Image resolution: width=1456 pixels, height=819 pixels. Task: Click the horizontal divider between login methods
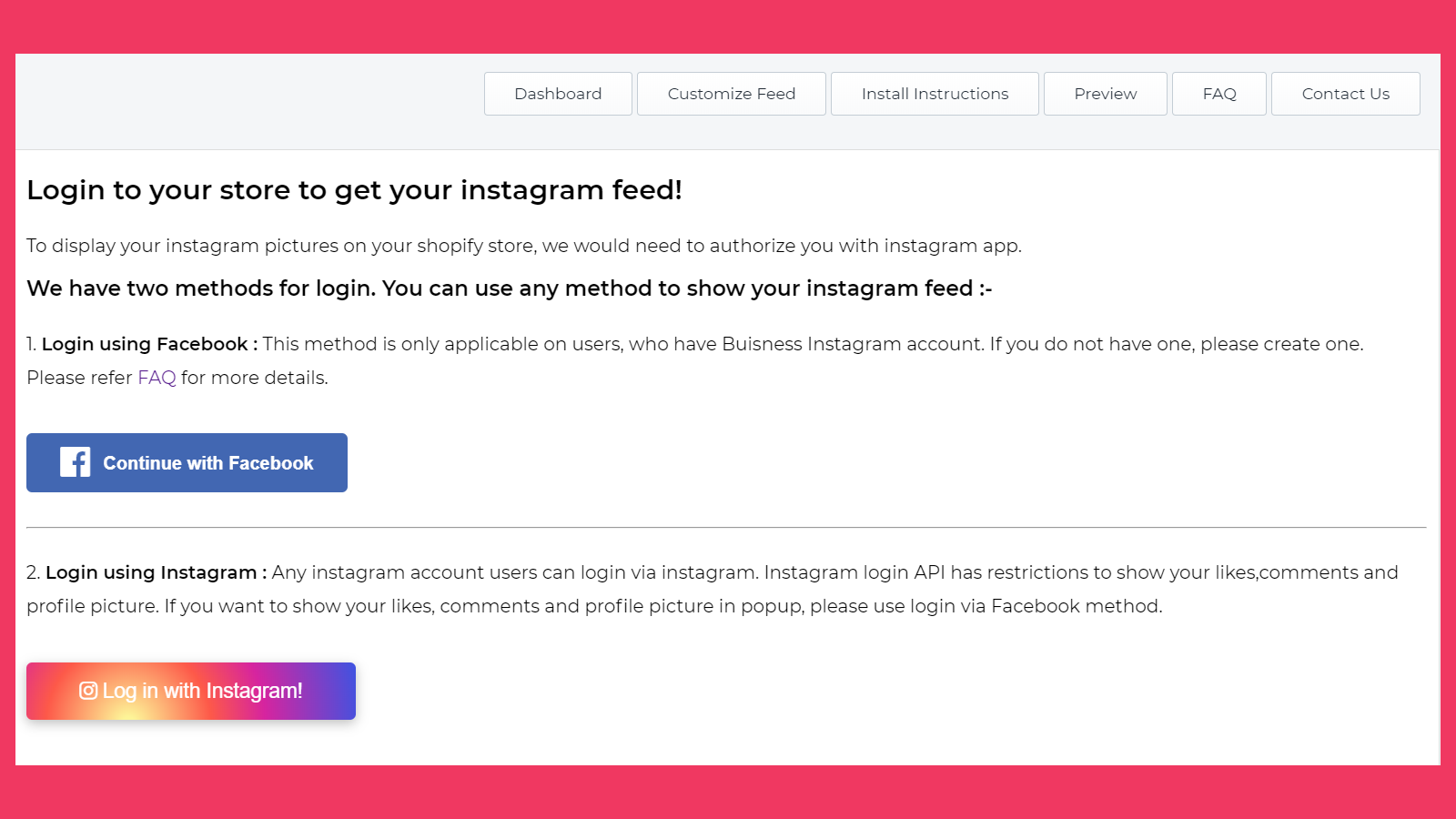pyautogui.click(x=728, y=525)
